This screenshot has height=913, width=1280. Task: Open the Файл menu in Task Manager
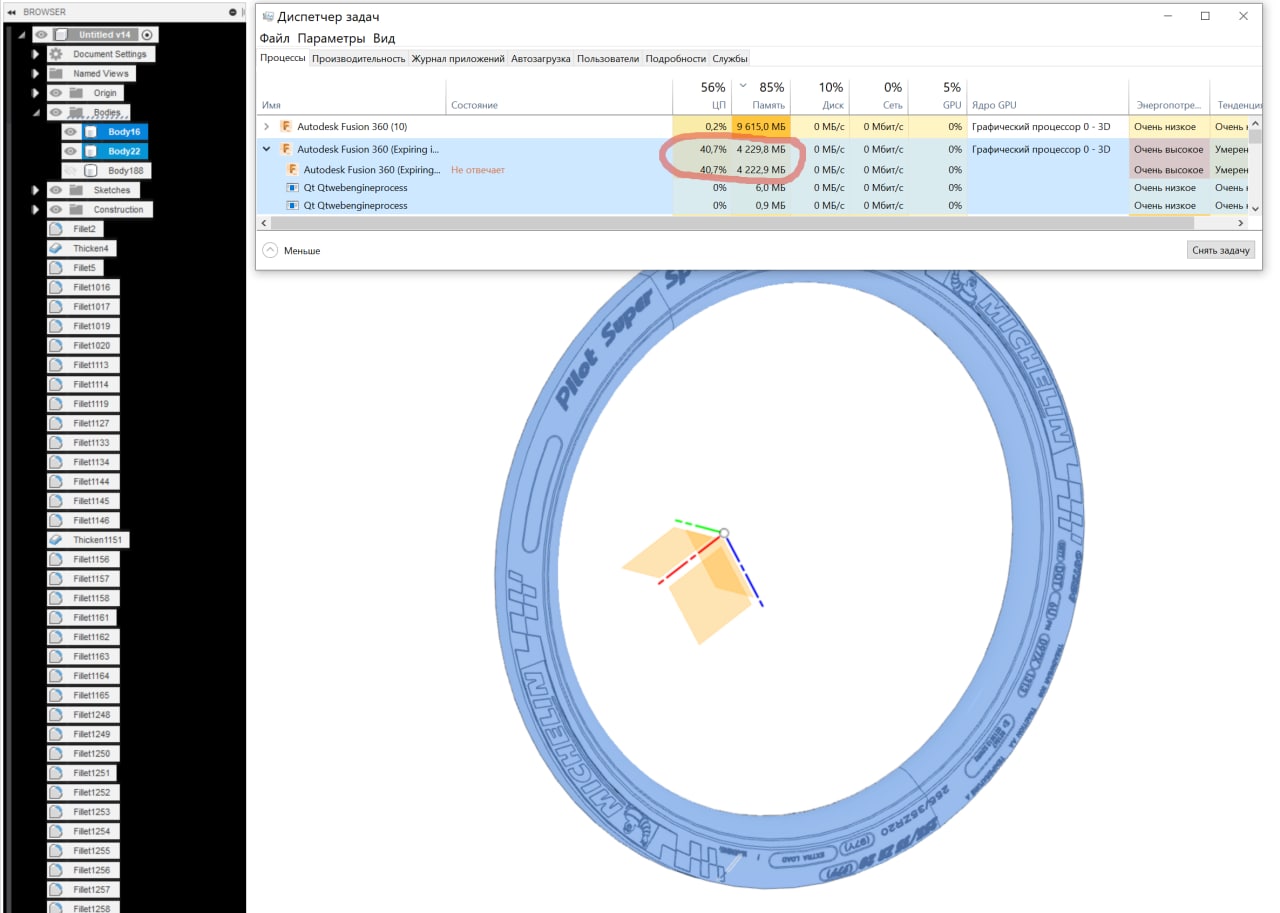click(x=275, y=38)
